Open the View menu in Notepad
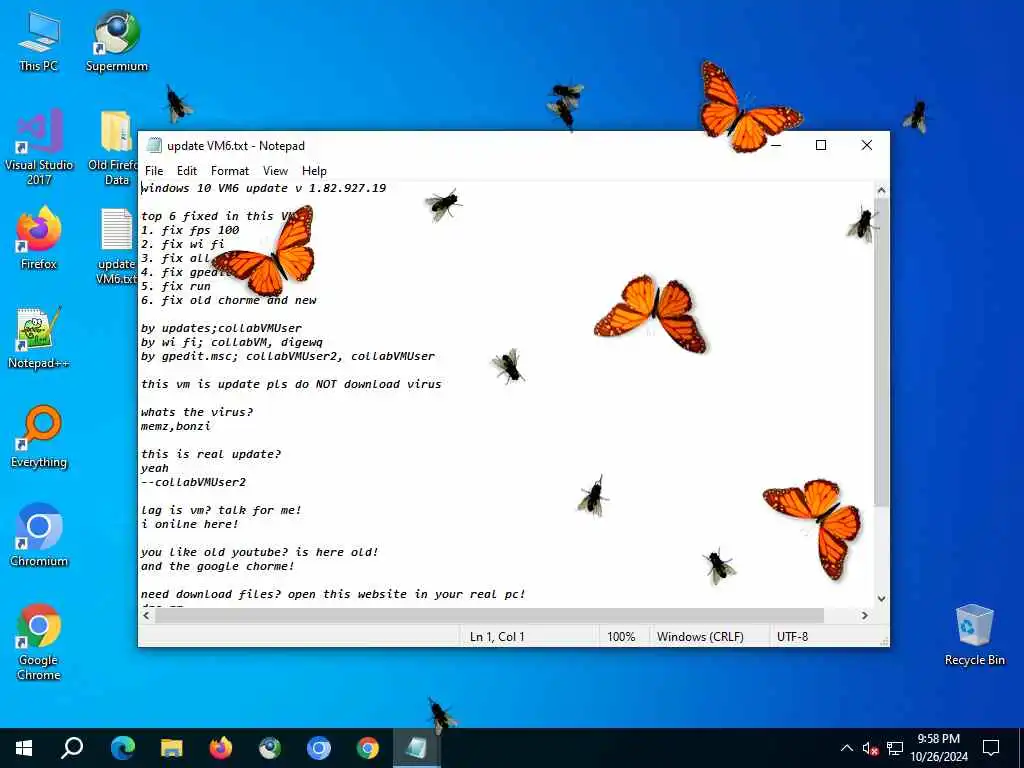 coord(276,170)
